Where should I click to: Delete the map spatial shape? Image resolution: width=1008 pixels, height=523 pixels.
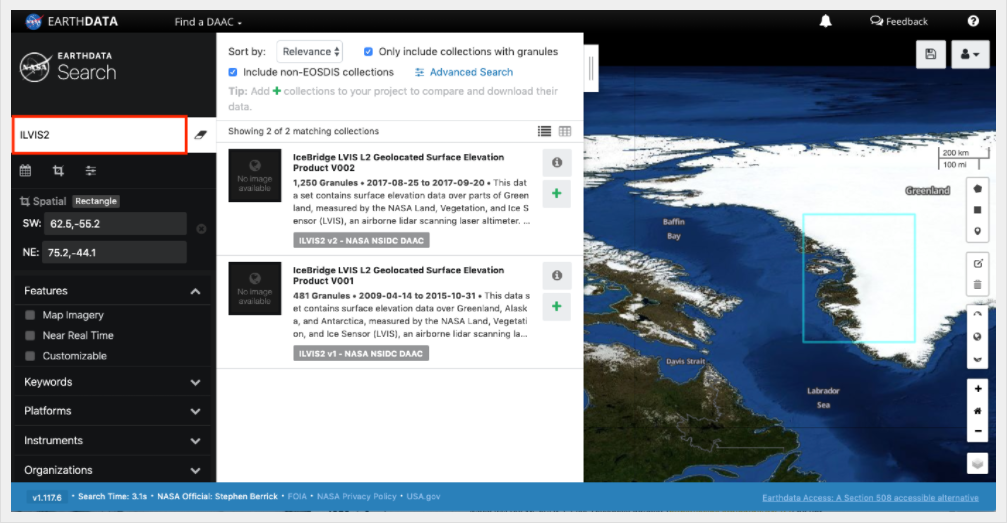click(x=978, y=285)
